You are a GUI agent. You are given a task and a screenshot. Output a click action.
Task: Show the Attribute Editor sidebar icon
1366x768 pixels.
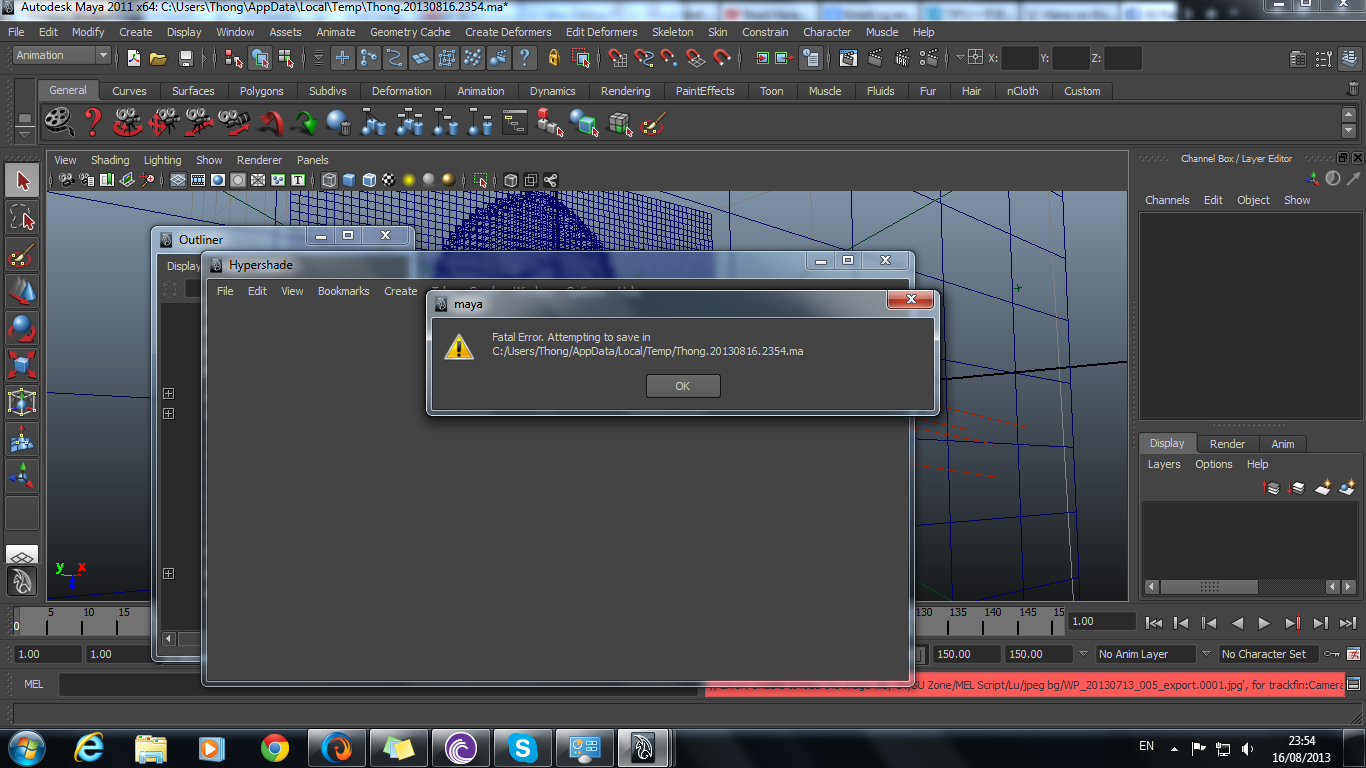(1298, 58)
